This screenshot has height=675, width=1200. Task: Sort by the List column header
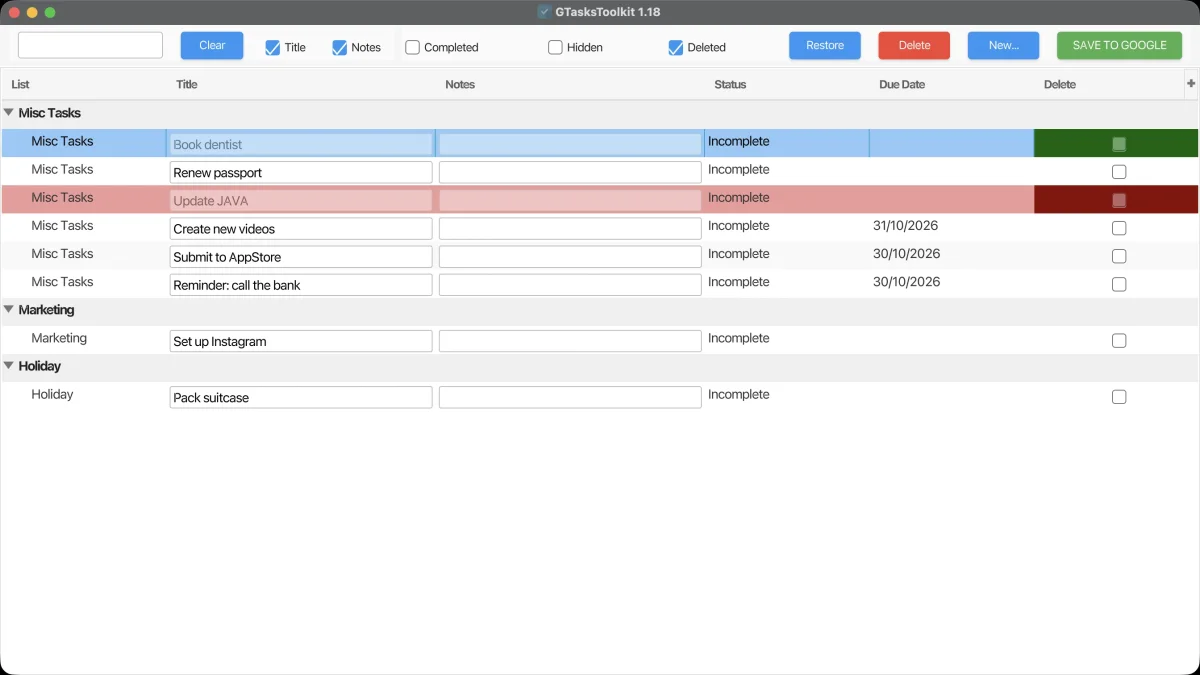pos(85,84)
